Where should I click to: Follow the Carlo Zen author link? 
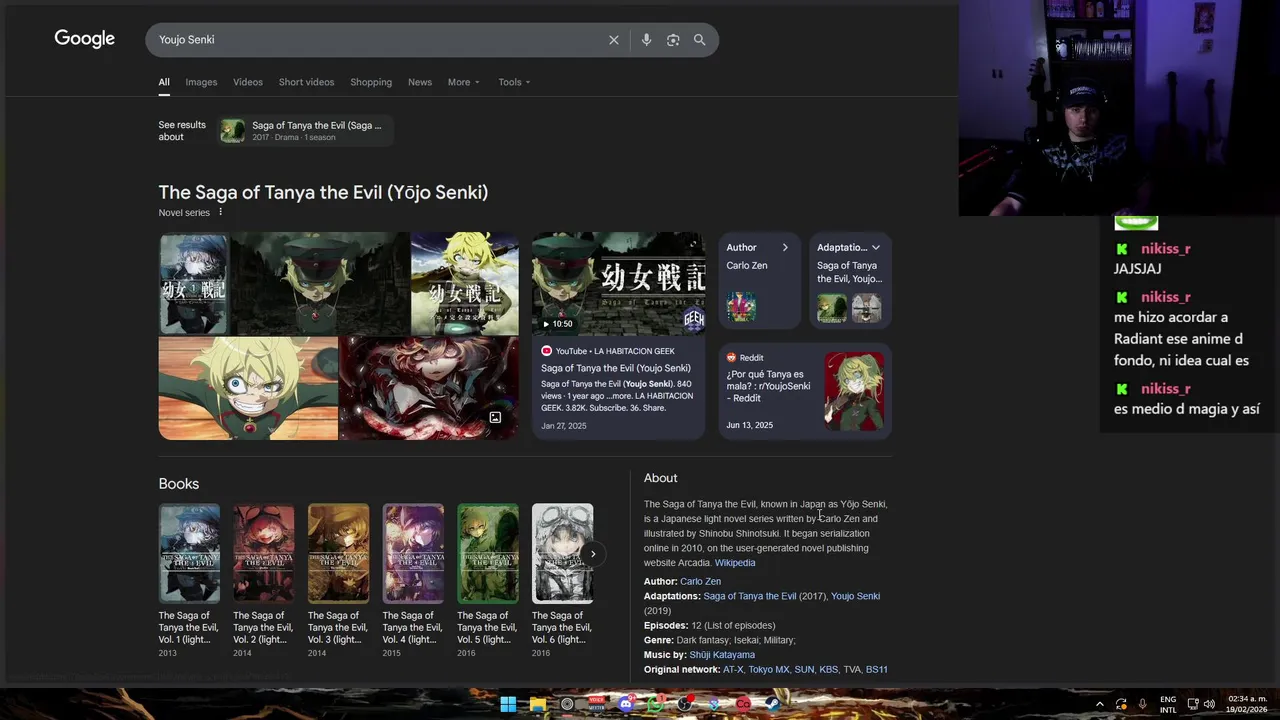[x=700, y=581]
